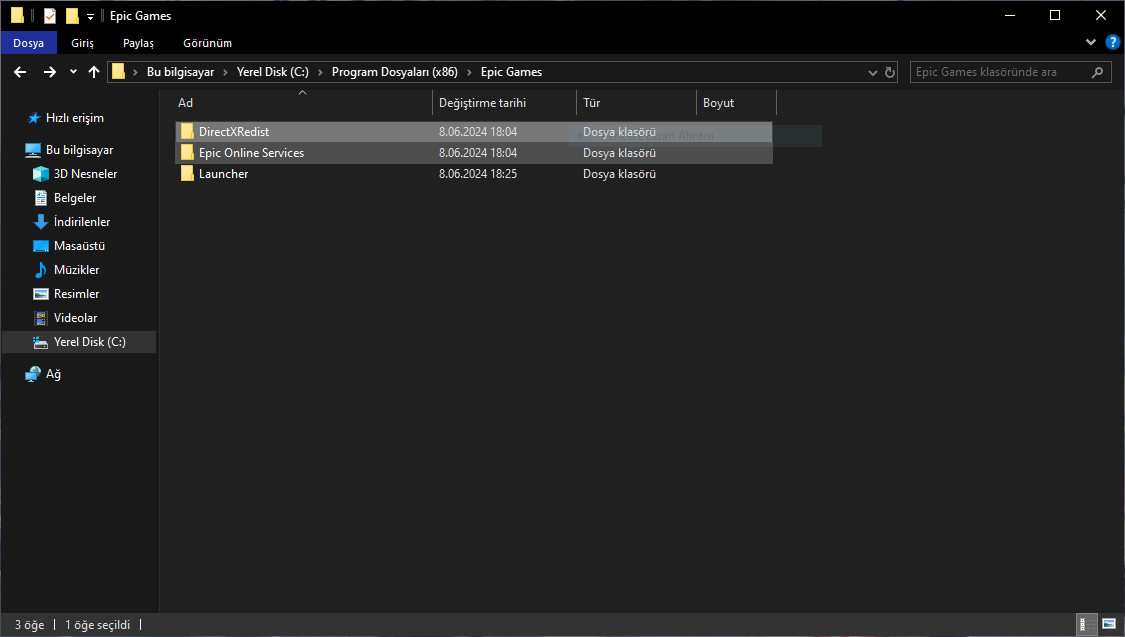The image size is (1125, 637).
Task: Open Hızlı erişim in sidebar
Action: pos(75,118)
